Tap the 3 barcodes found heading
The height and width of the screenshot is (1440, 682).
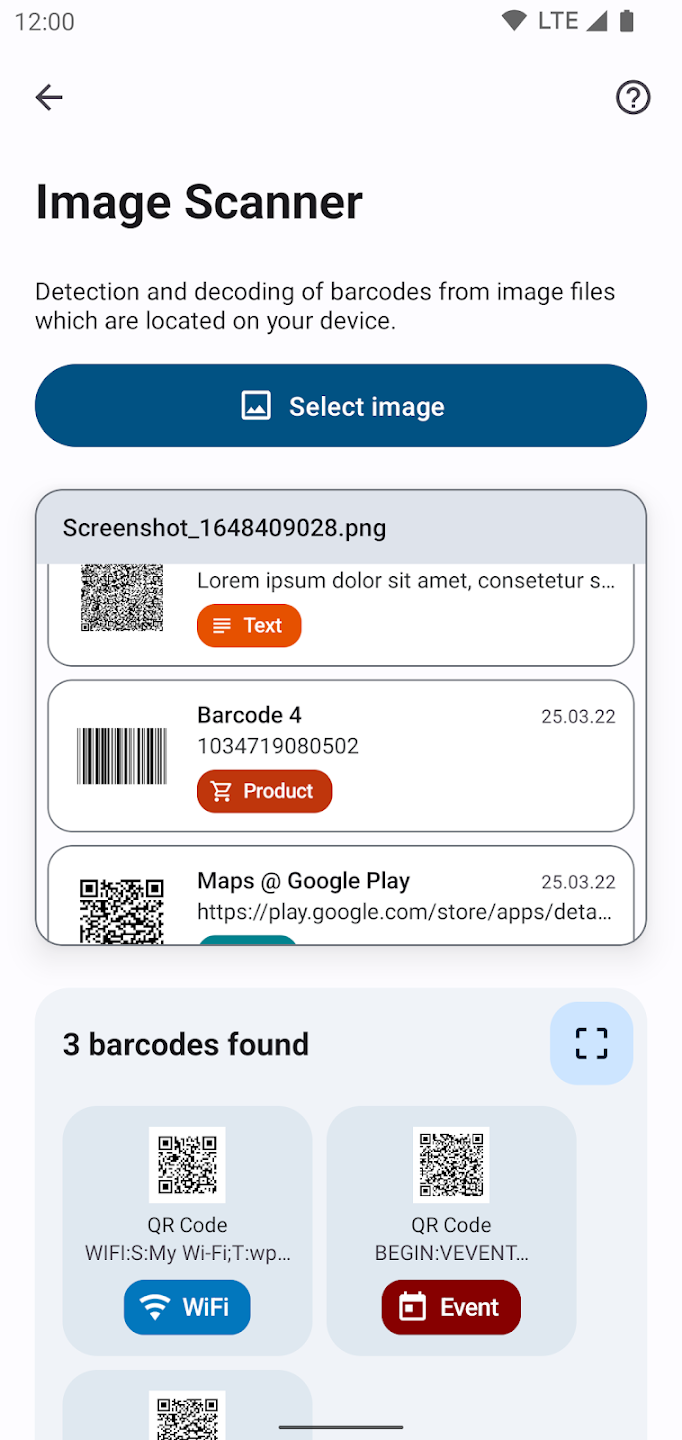coord(186,1044)
